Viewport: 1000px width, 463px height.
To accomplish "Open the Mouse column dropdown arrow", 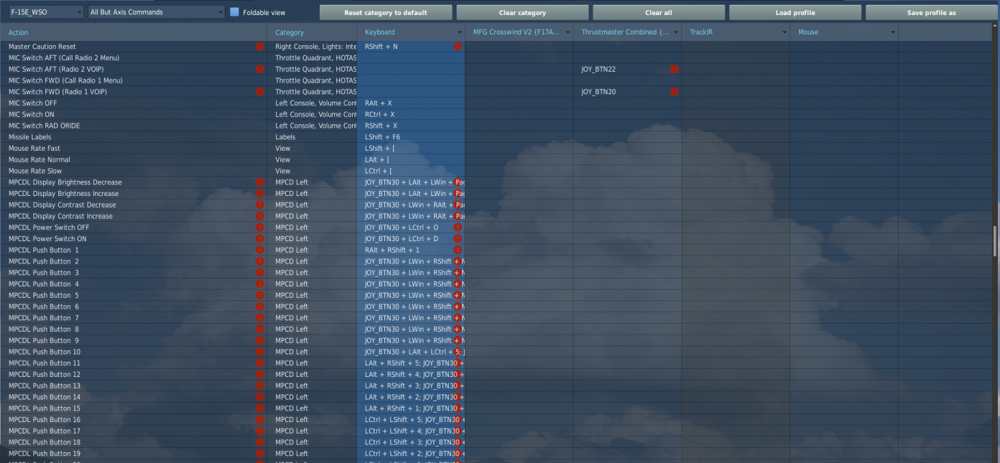I will [893, 33].
